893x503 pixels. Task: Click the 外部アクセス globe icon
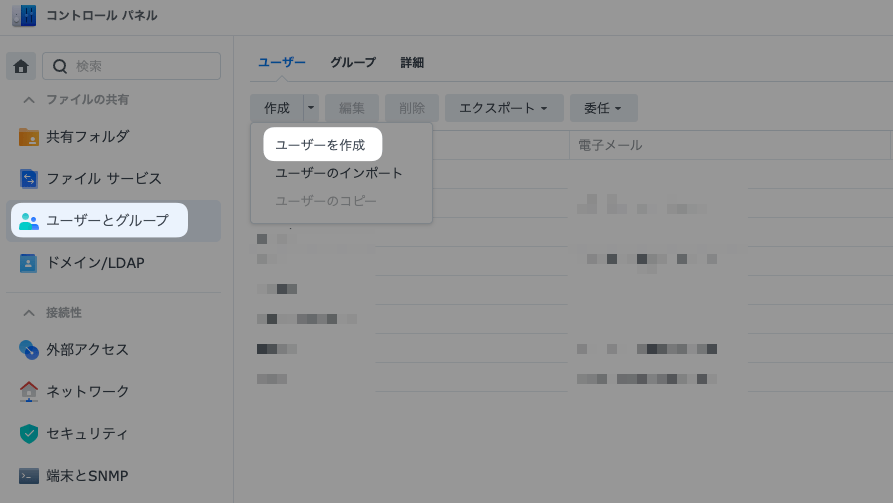pyautogui.click(x=29, y=350)
